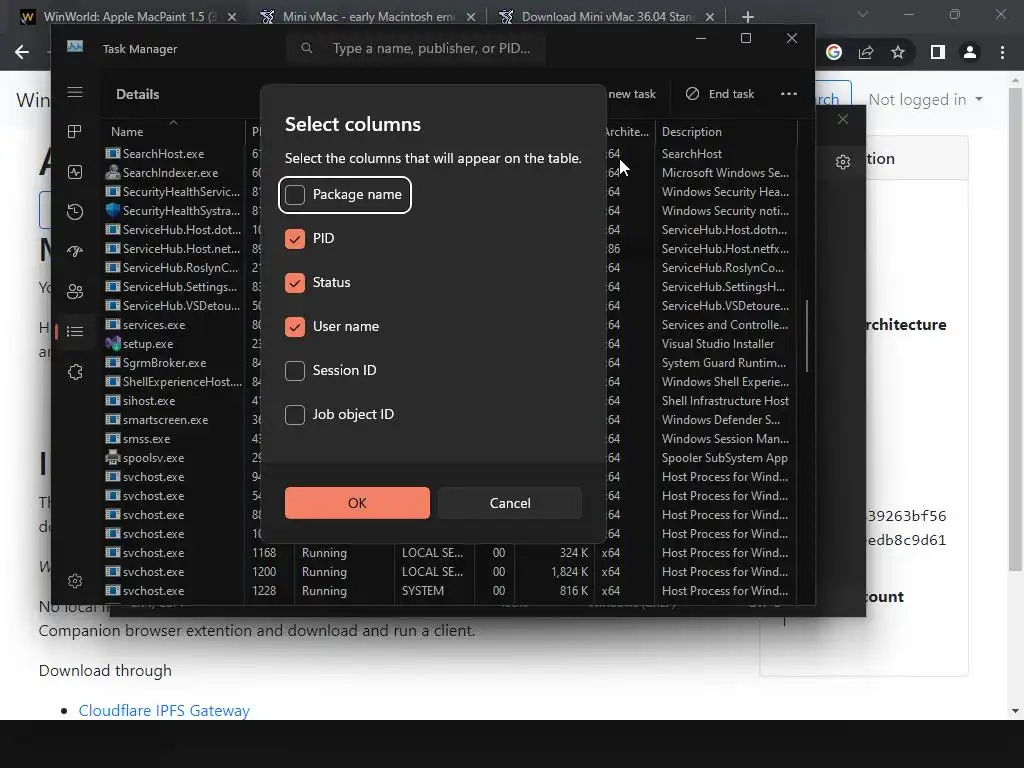Open App history page in sidebar

(x=75, y=212)
